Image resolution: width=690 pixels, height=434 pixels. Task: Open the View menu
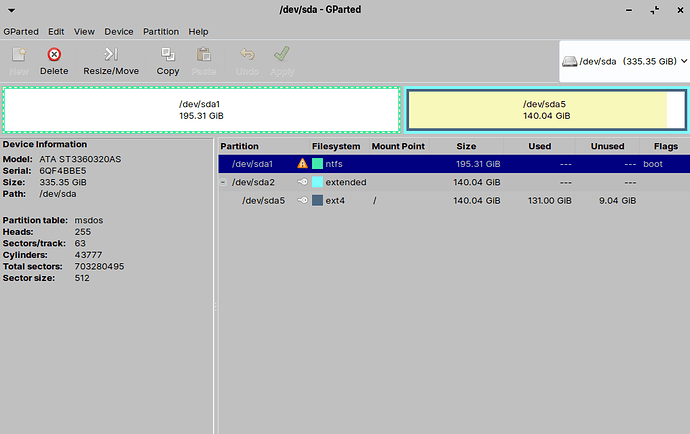84,32
